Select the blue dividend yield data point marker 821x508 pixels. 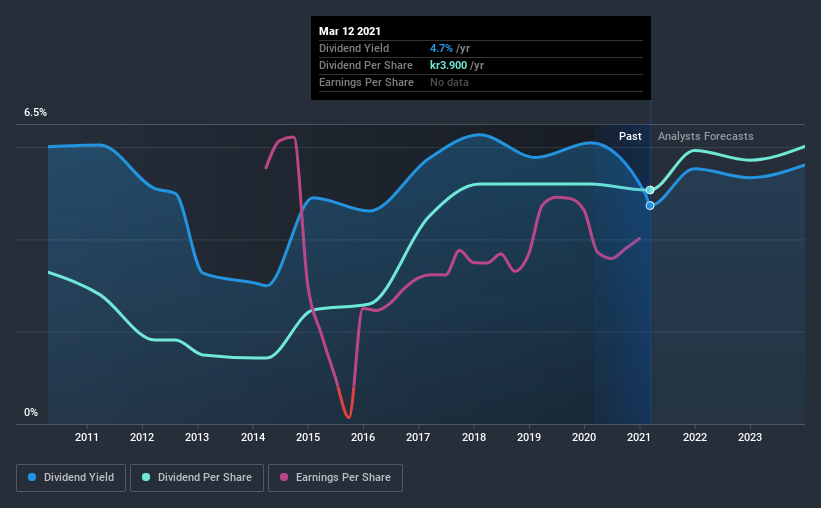(x=650, y=206)
